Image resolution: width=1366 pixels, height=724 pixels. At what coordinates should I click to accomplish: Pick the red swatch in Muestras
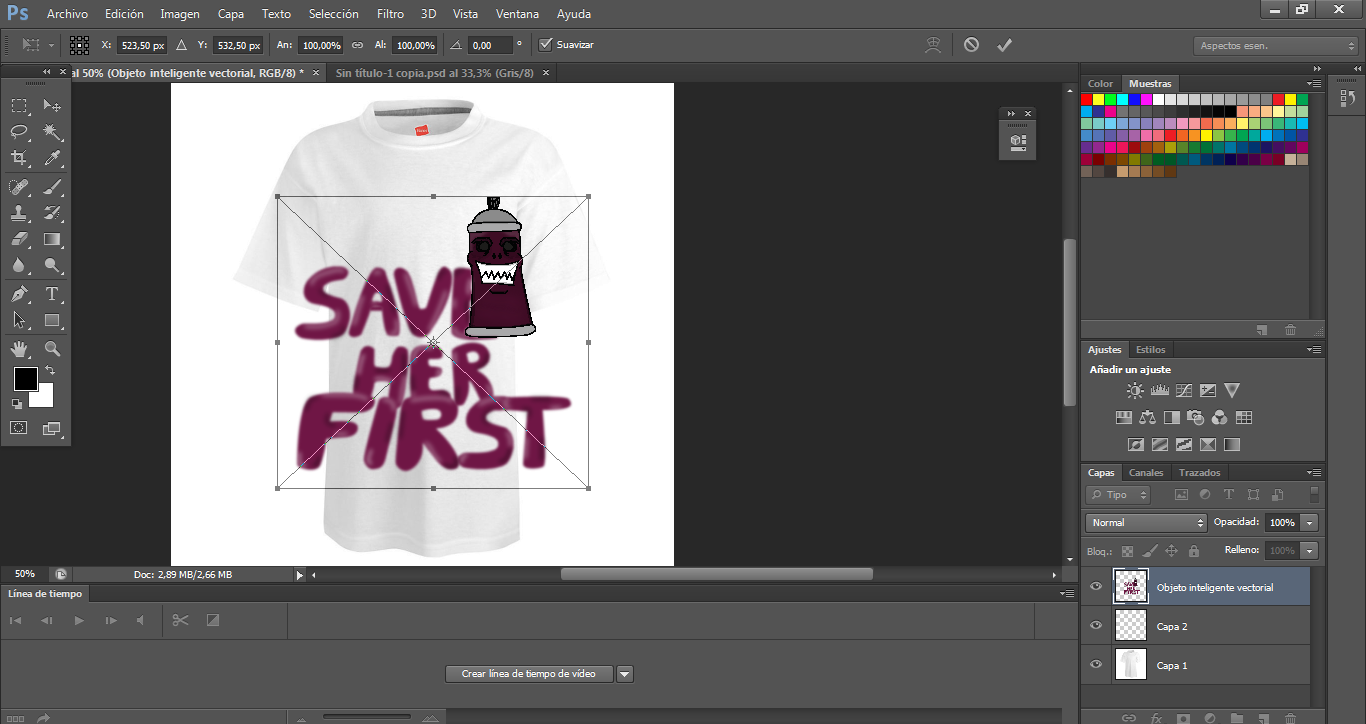tap(1087, 99)
